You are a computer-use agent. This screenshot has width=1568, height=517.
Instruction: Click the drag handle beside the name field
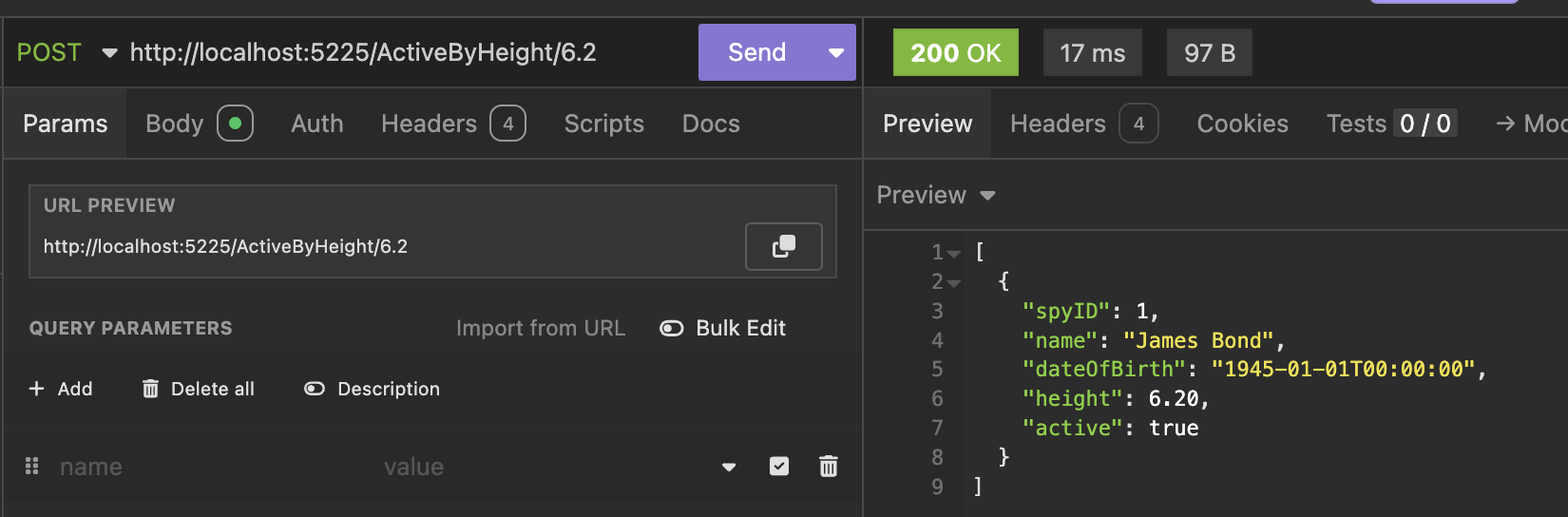tap(31, 467)
